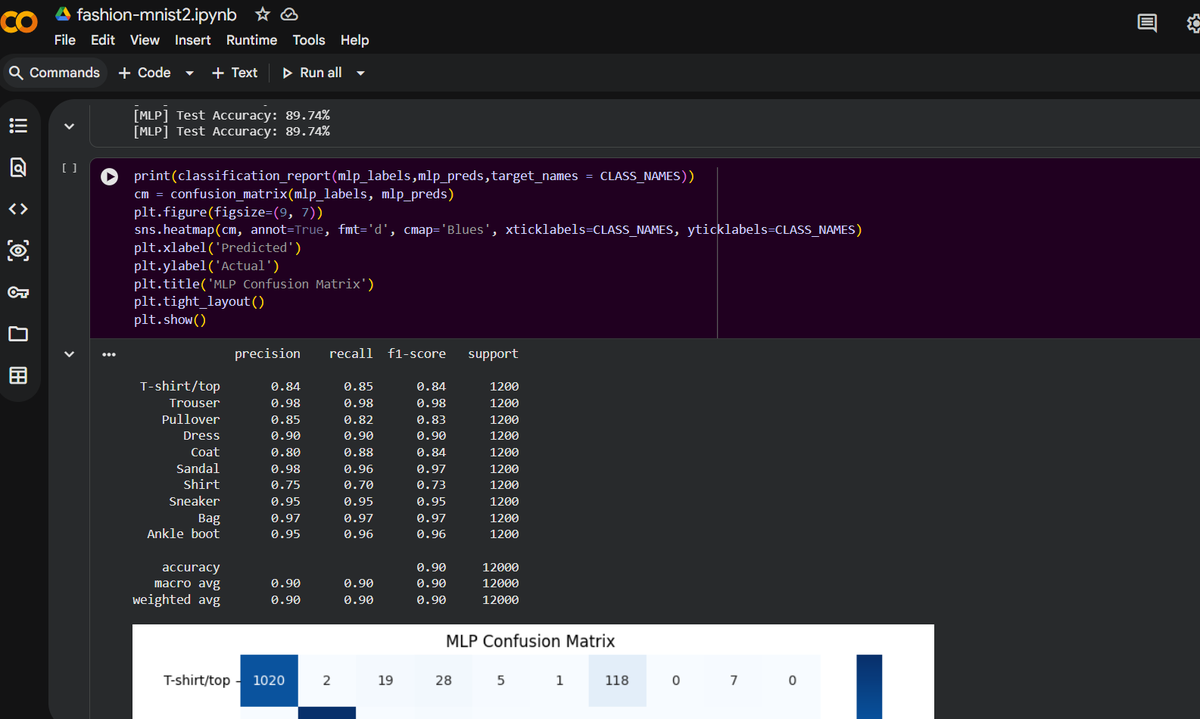The image size is (1200, 719).
Task: Click the 1020 cell in confusion matrix
Action: pos(269,680)
